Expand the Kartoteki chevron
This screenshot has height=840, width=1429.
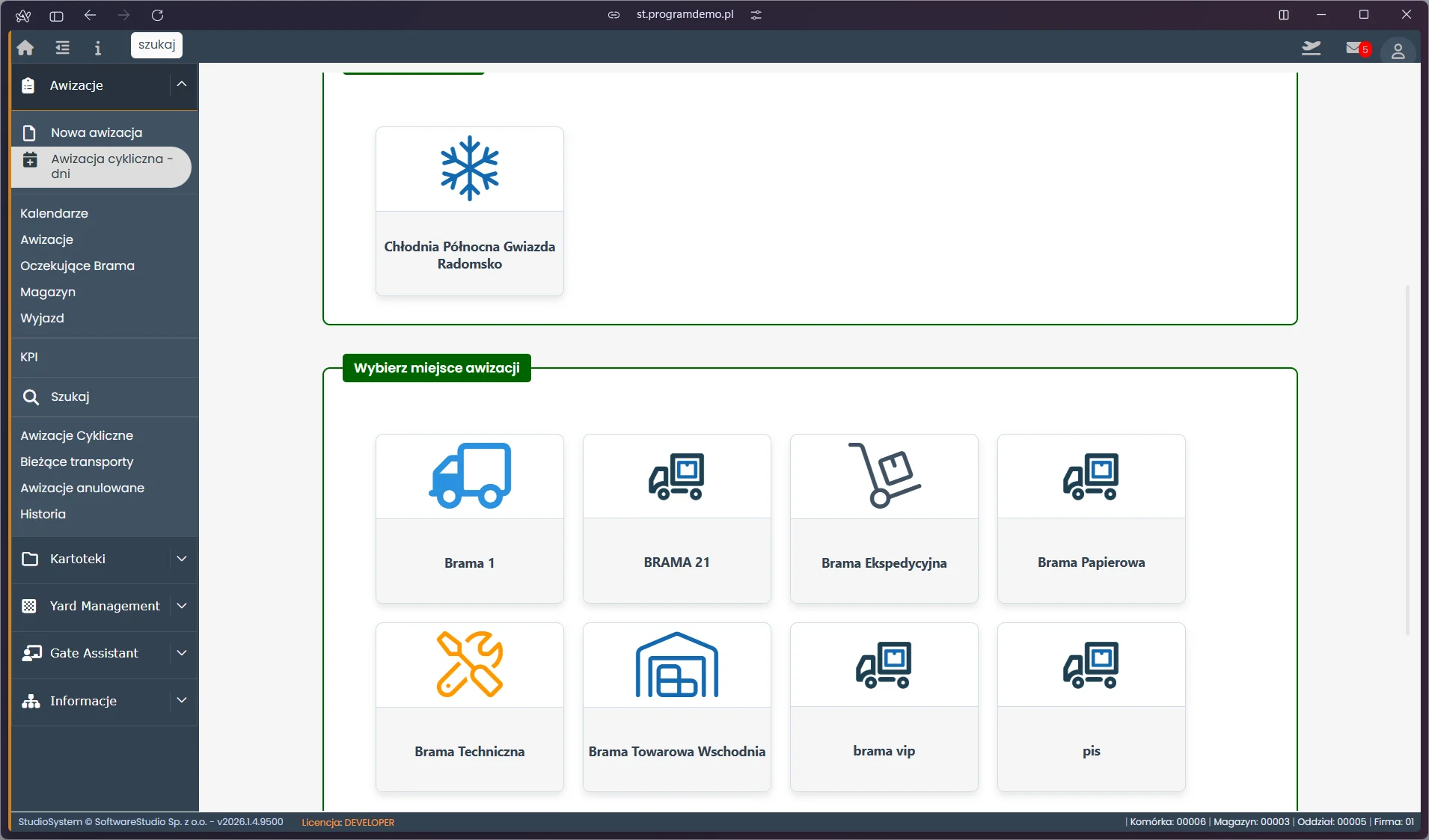click(182, 559)
